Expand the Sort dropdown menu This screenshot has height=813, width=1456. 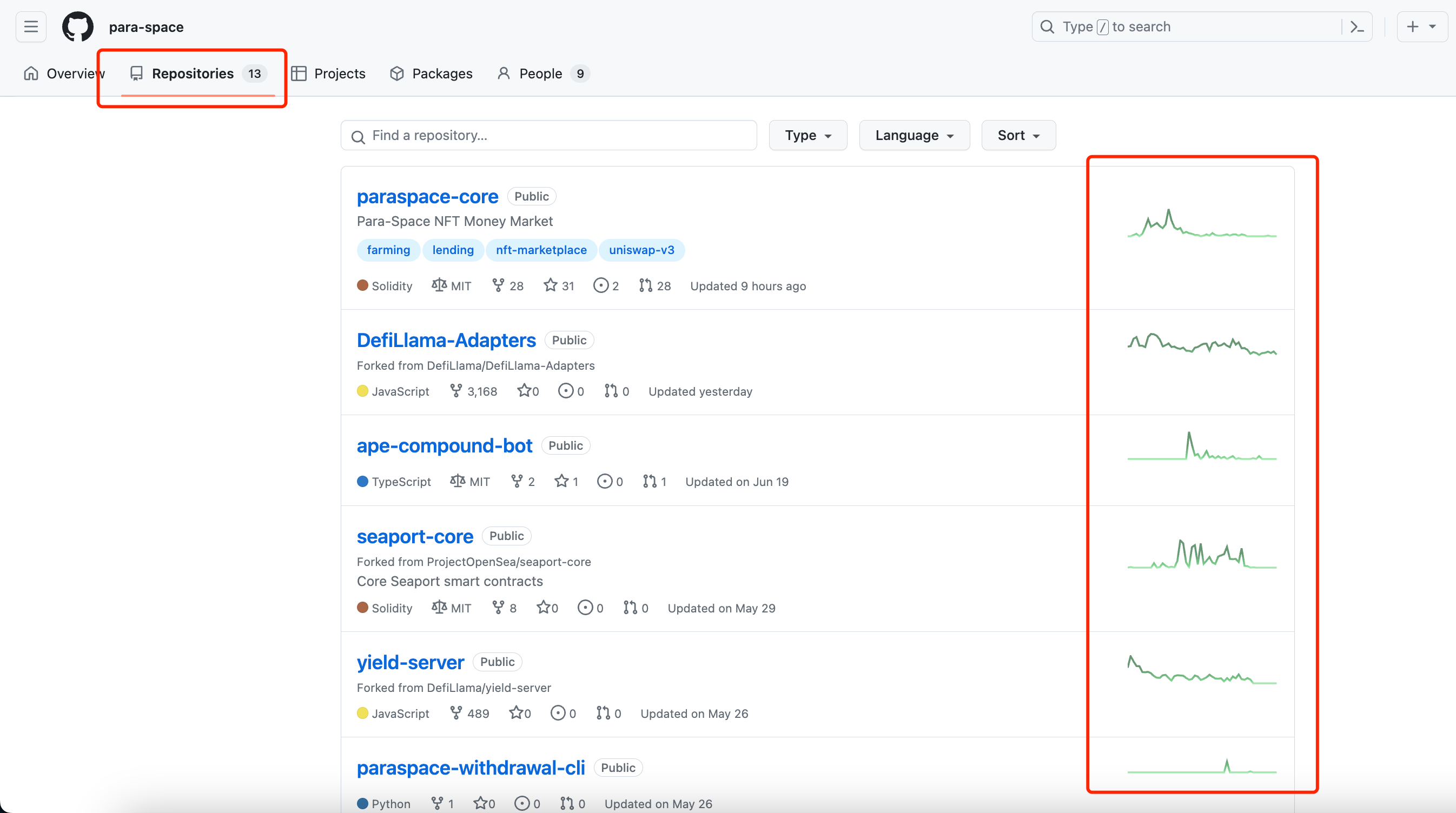[x=1017, y=135]
